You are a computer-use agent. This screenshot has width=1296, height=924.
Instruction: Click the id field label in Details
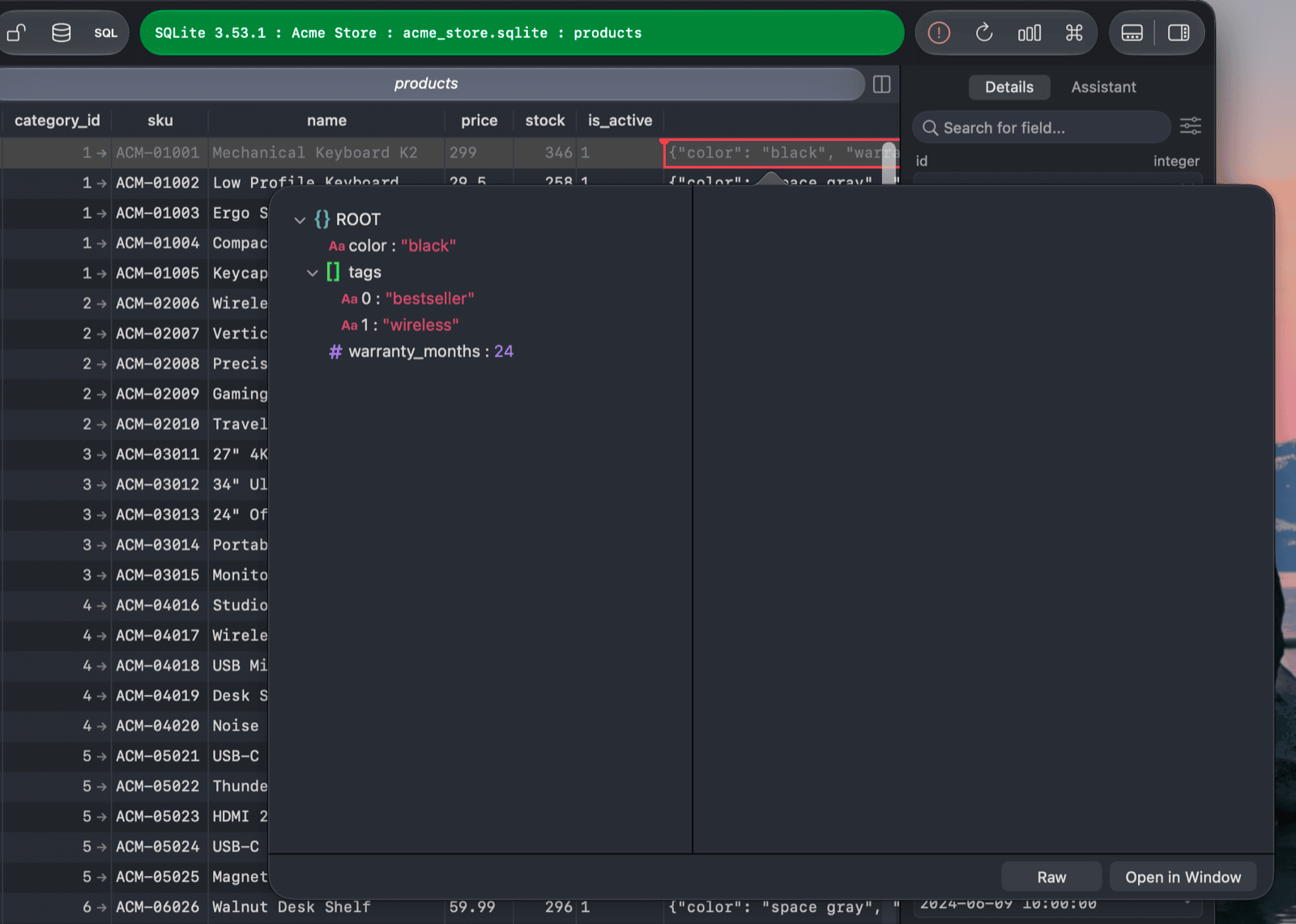pos(922,161)
